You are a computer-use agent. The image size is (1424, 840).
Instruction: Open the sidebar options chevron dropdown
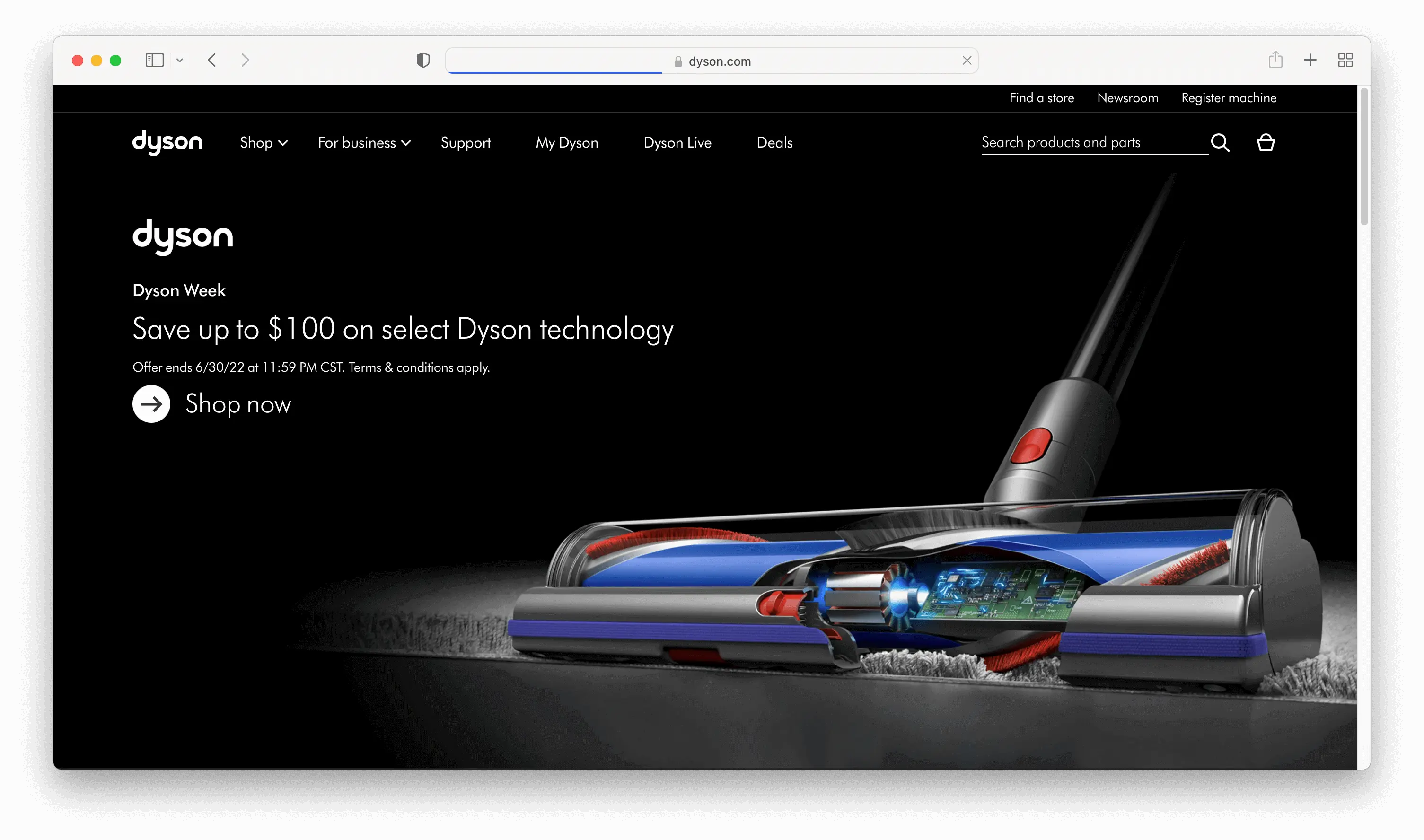tap(179, 60)
